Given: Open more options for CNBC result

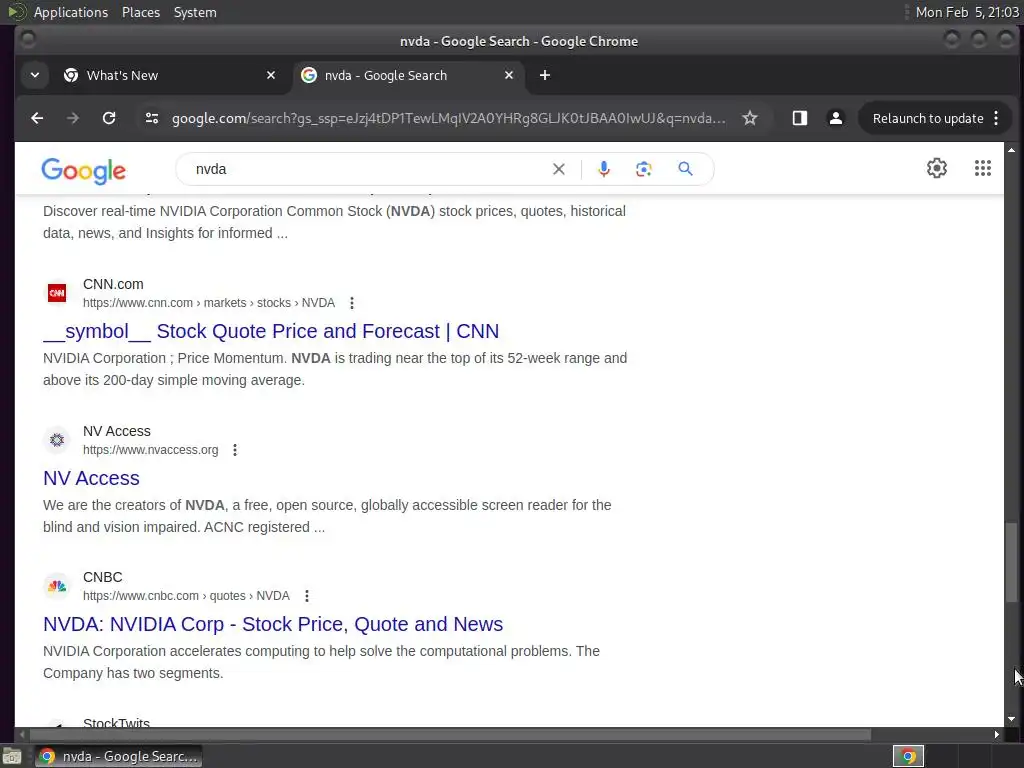Looking at the screenshot, I should 307,596.
